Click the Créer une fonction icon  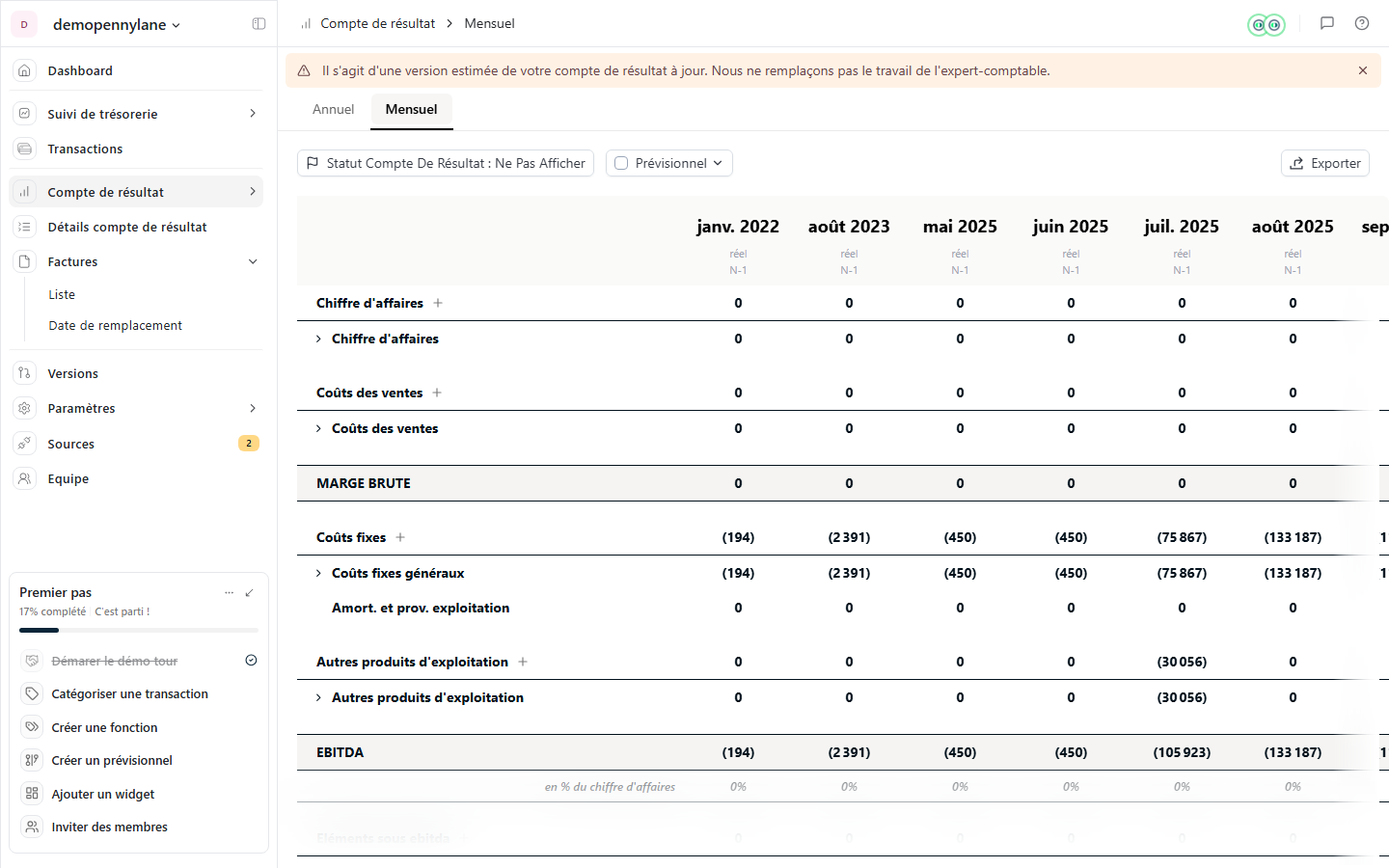pos(32,727)
